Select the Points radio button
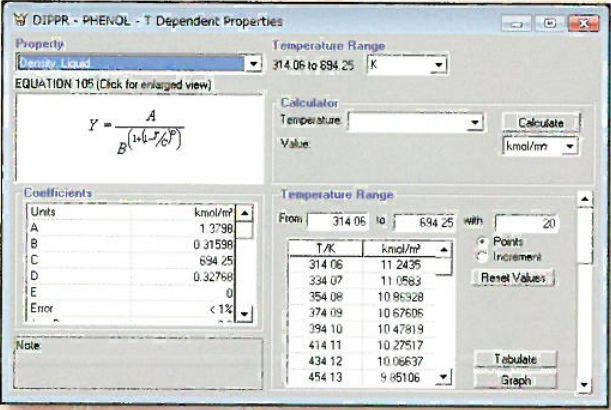The width and height of the screenshot is (611, 410). click(482, 242)
